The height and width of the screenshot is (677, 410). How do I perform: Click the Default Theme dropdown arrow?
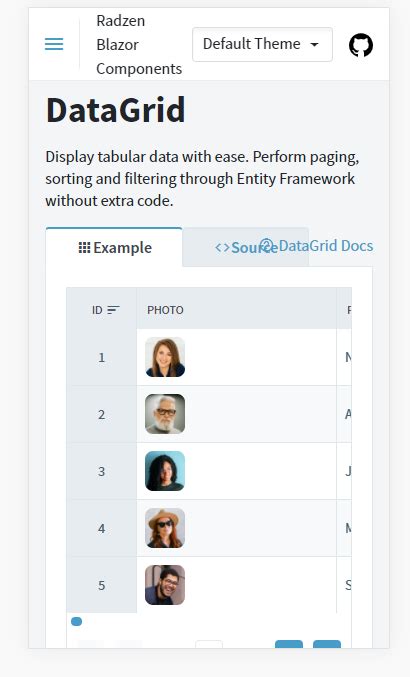tap(315, 44)
